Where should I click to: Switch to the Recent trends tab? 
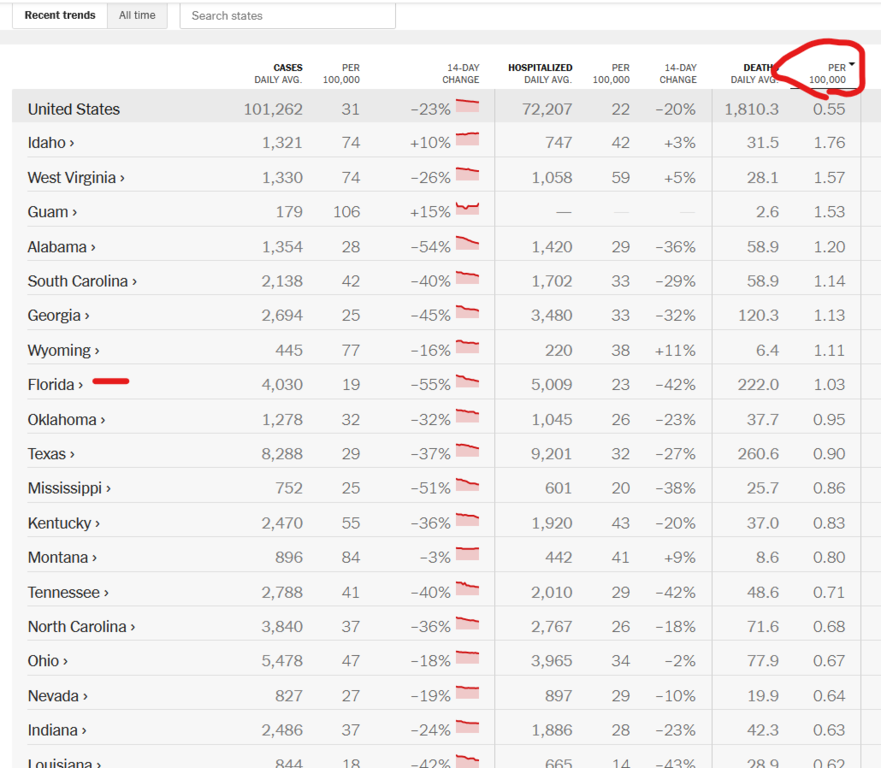(x=60, y=16)
